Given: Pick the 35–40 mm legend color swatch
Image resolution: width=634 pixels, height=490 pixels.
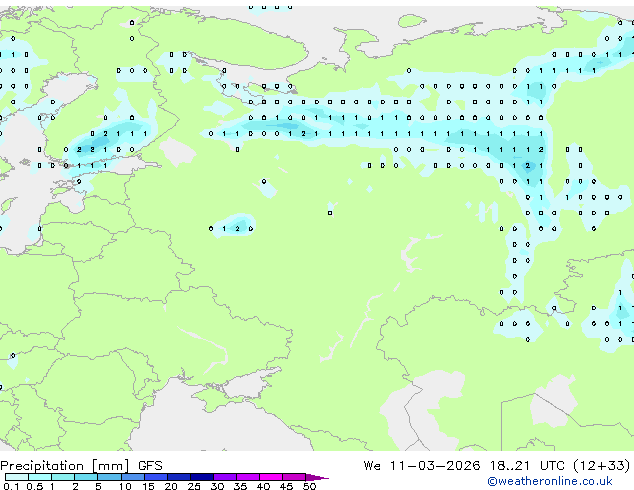Looking at the screenshot, I should click(x=248, y=477).
